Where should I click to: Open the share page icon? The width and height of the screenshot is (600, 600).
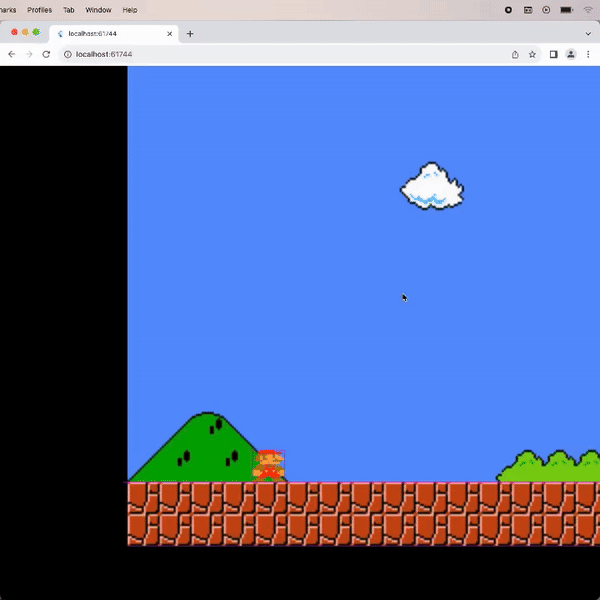pyautogui.click(x=515, y=54)
